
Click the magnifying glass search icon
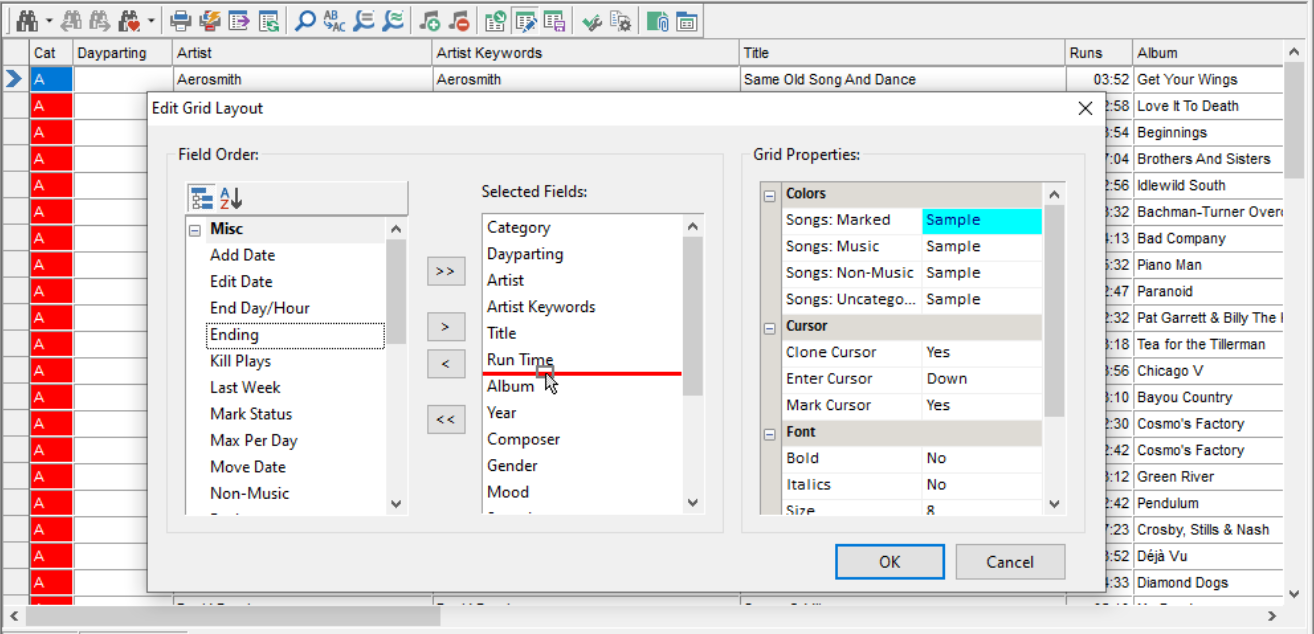pos(305,20)
